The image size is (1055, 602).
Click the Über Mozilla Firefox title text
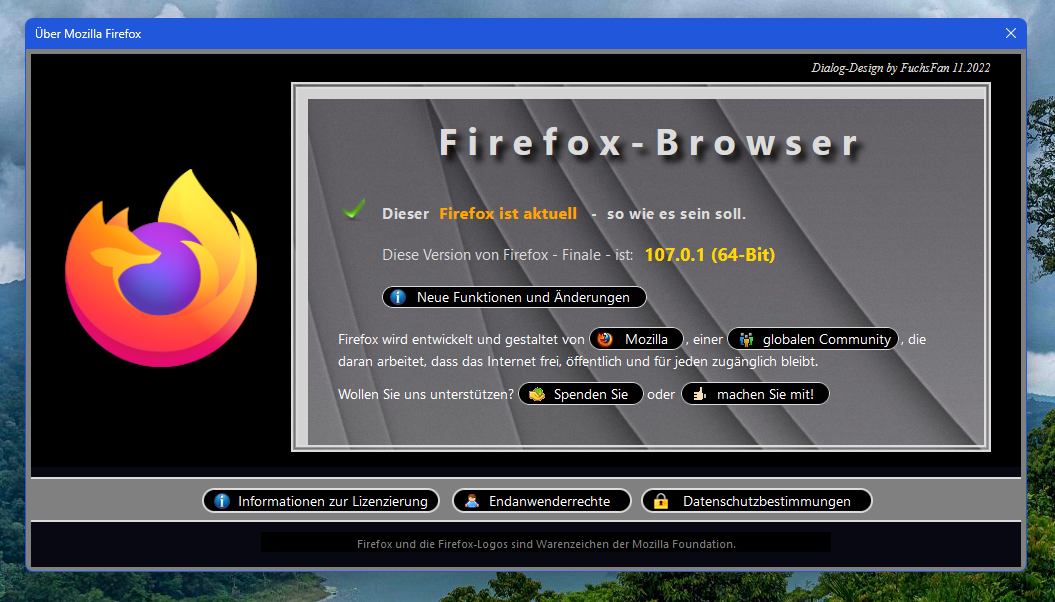coord(88,34)
